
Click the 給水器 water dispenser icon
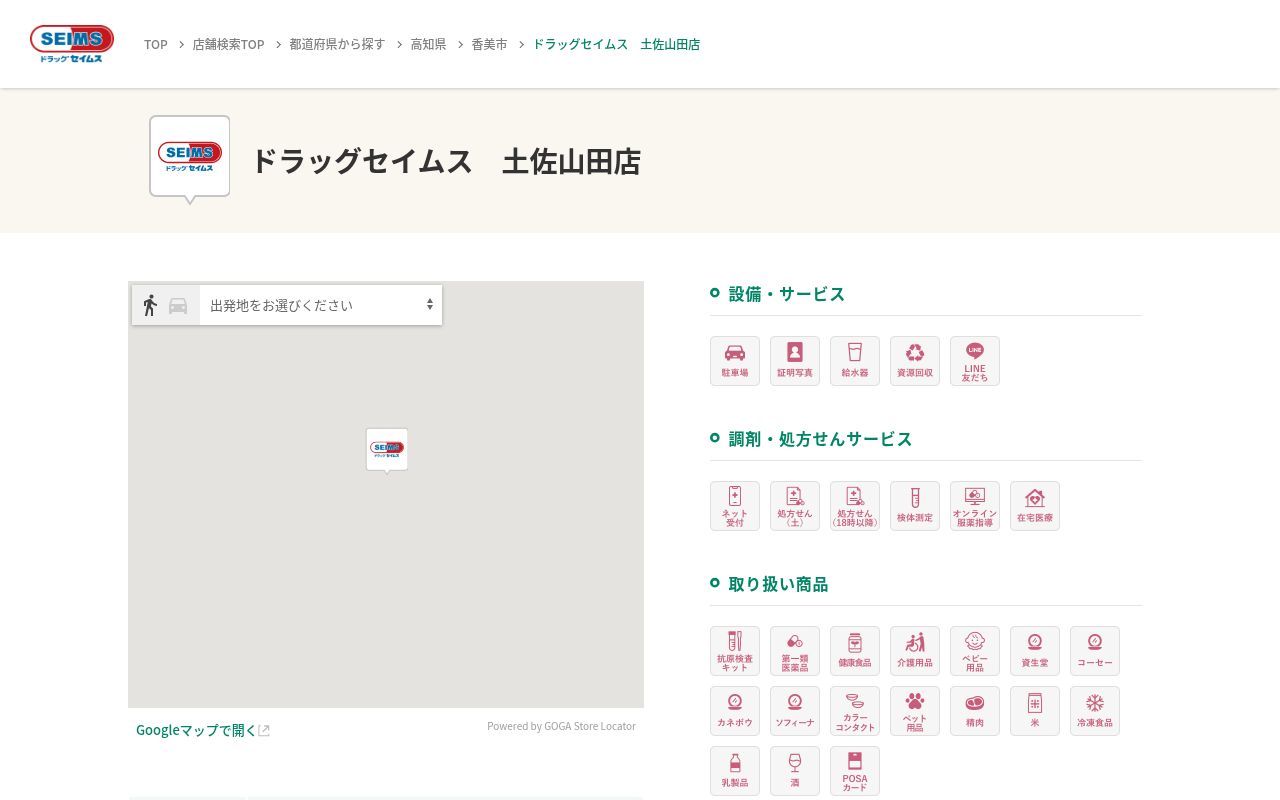point(855,361)
